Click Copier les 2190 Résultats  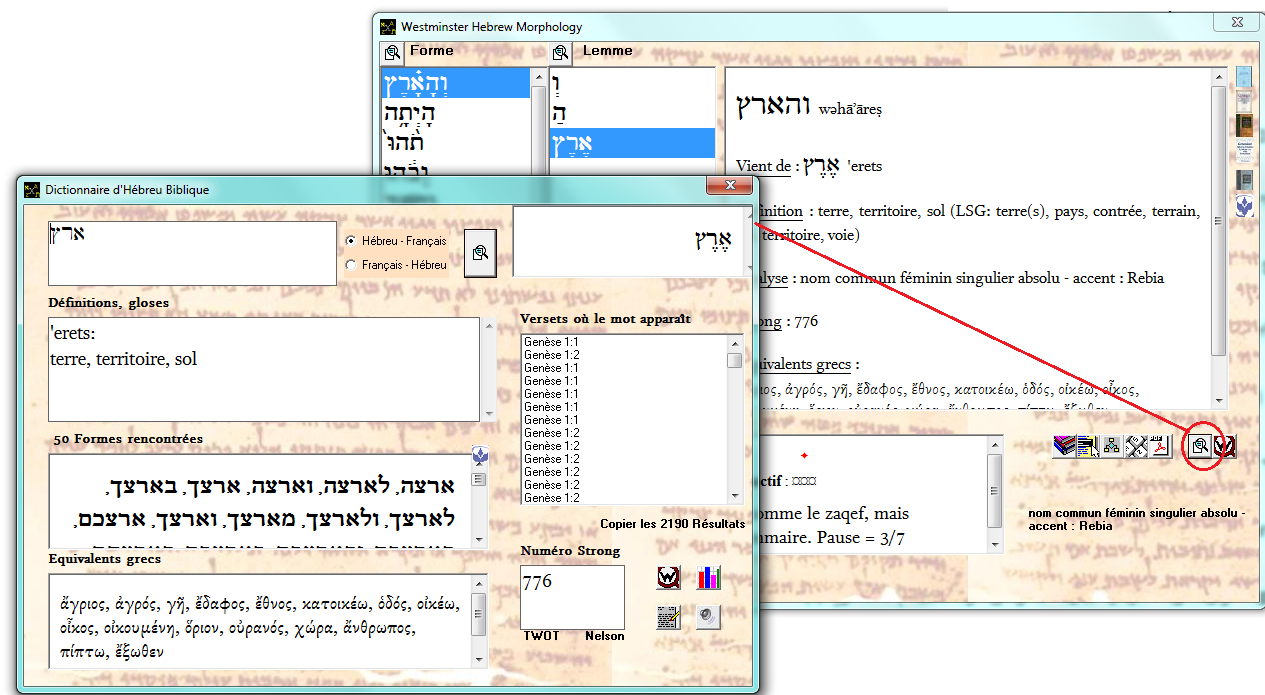click(672, 524)
